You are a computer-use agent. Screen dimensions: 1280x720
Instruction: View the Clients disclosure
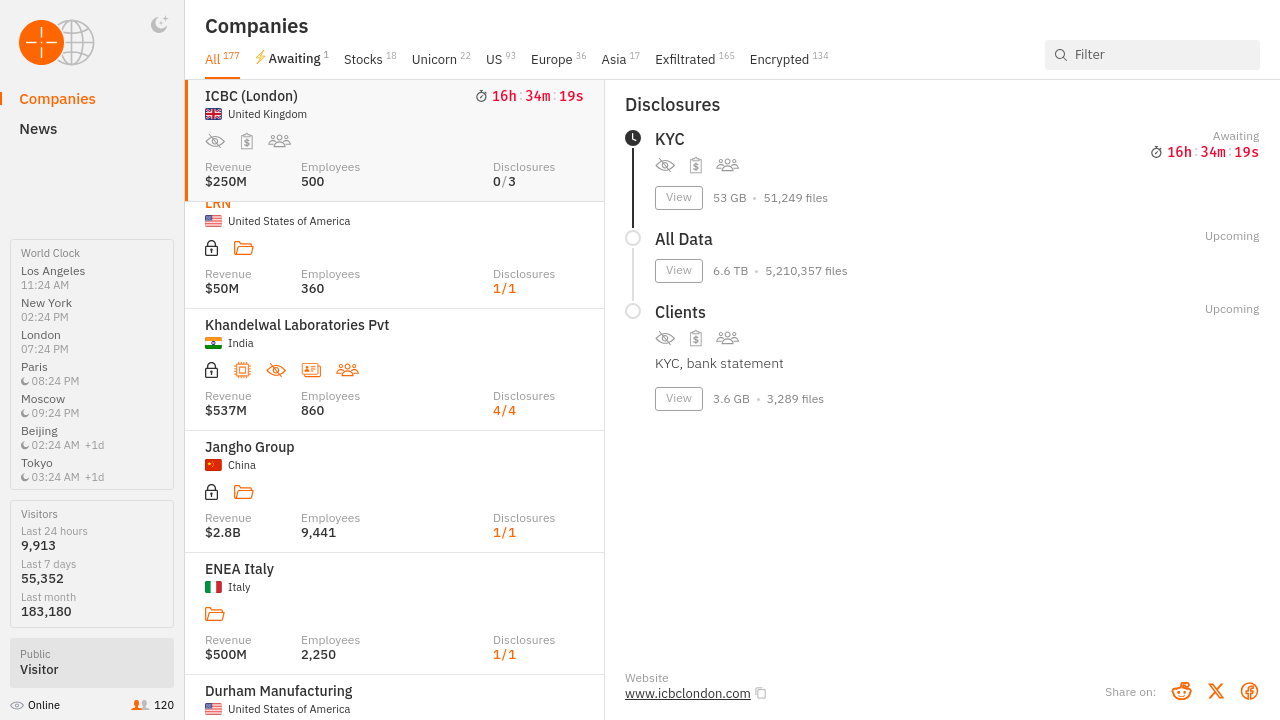click(679, 399)
